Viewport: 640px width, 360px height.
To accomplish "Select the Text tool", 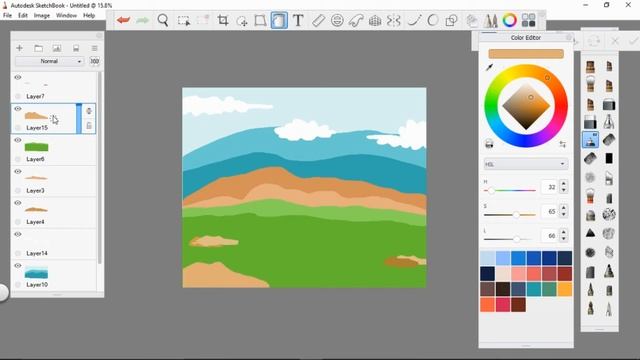I will pos(298,20).
